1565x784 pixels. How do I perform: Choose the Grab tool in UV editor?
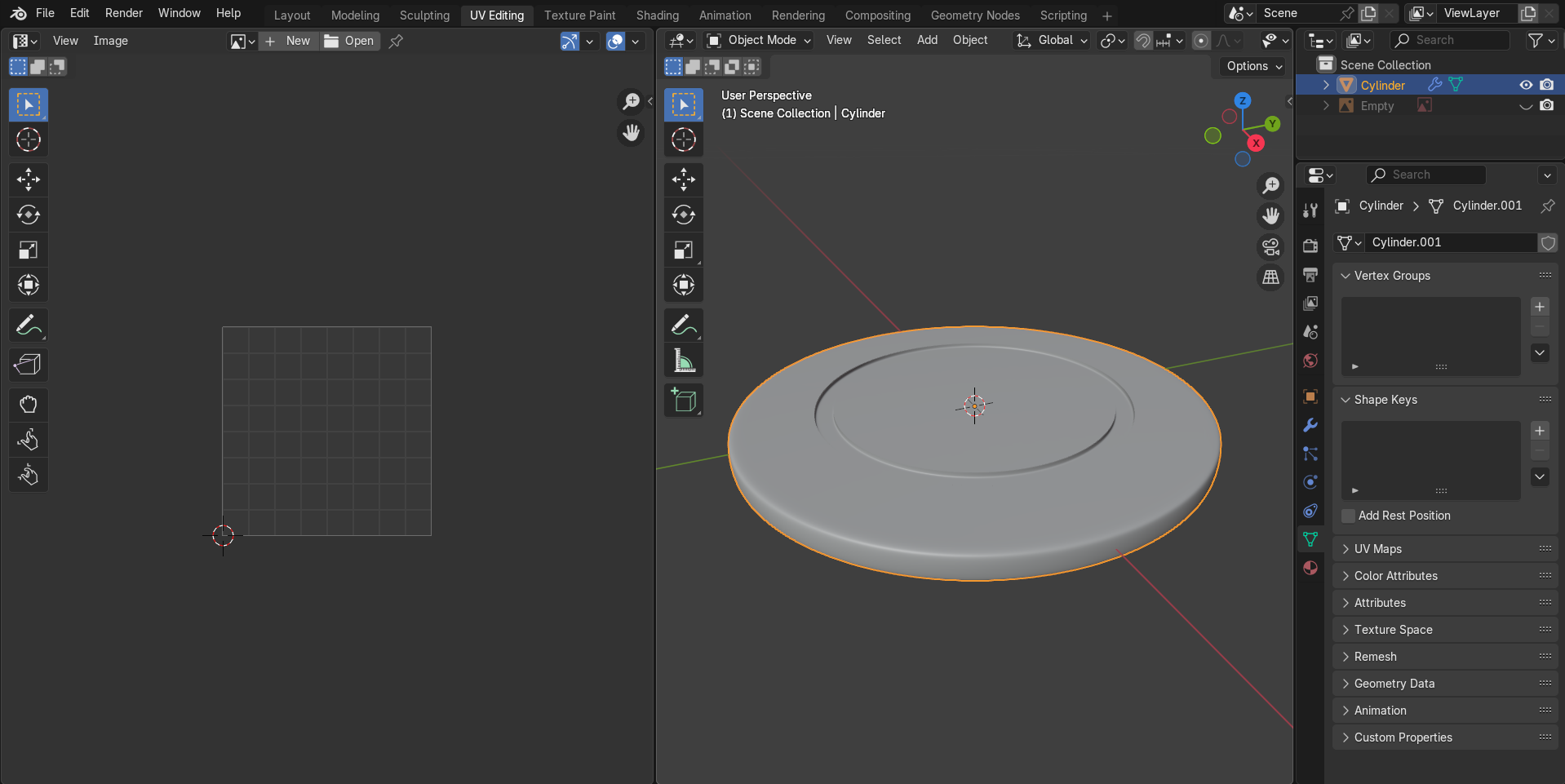(x=29, y=405)
